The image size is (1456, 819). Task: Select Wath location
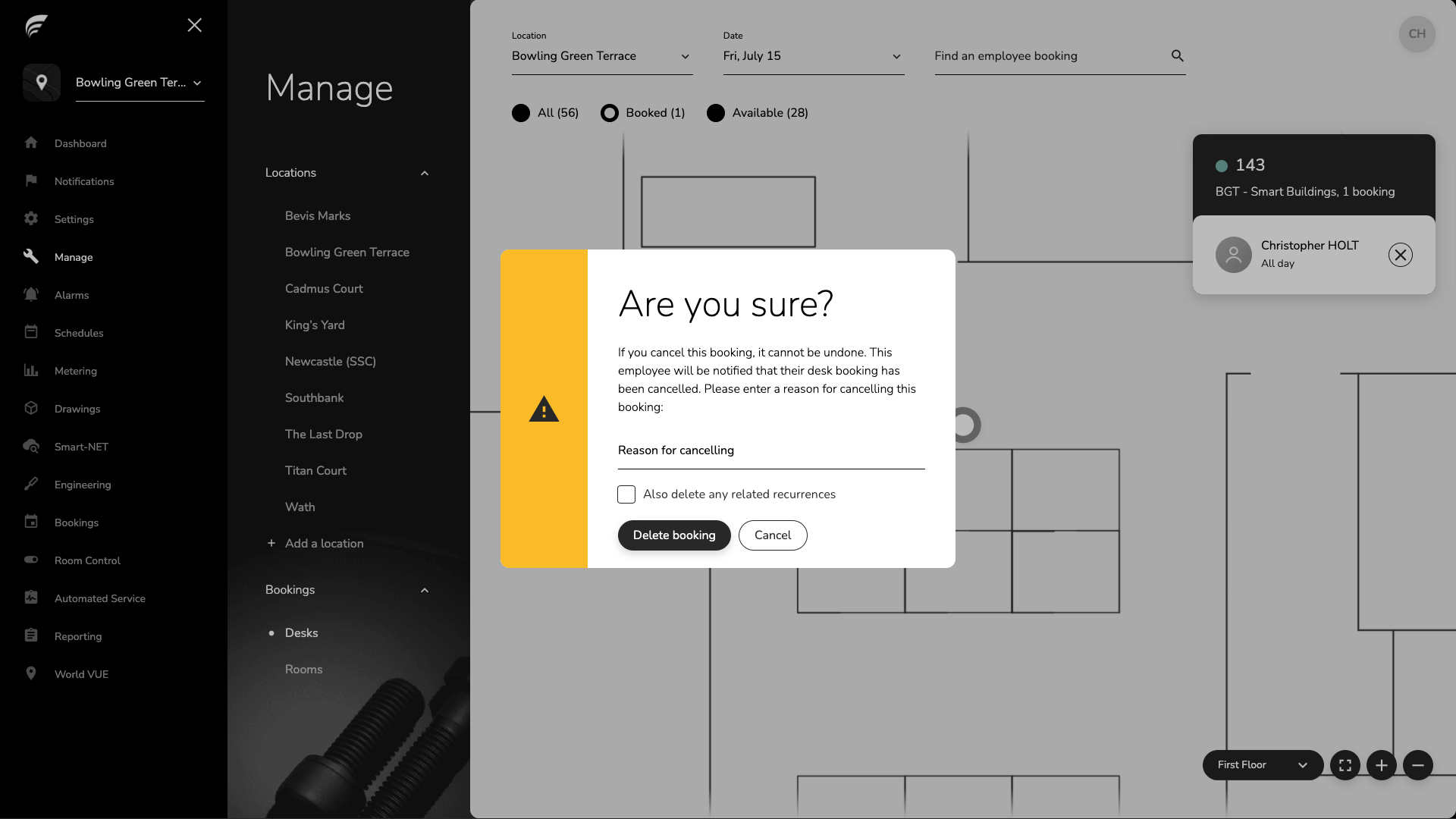pos(300,507)
